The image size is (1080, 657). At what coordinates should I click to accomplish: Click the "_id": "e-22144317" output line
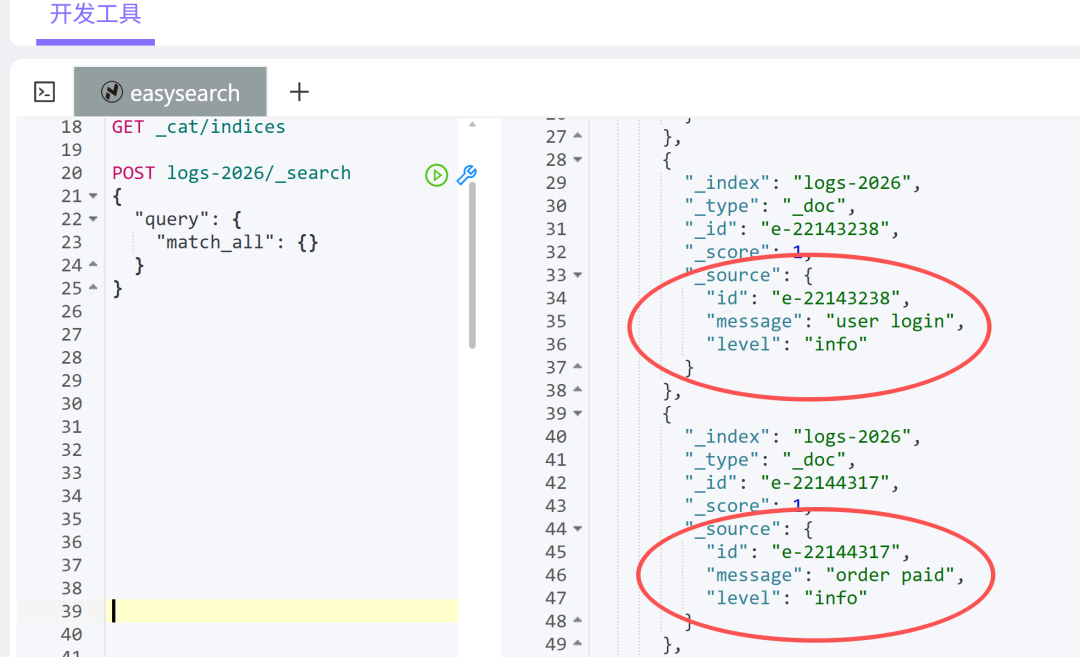click(x=792, y=483)
